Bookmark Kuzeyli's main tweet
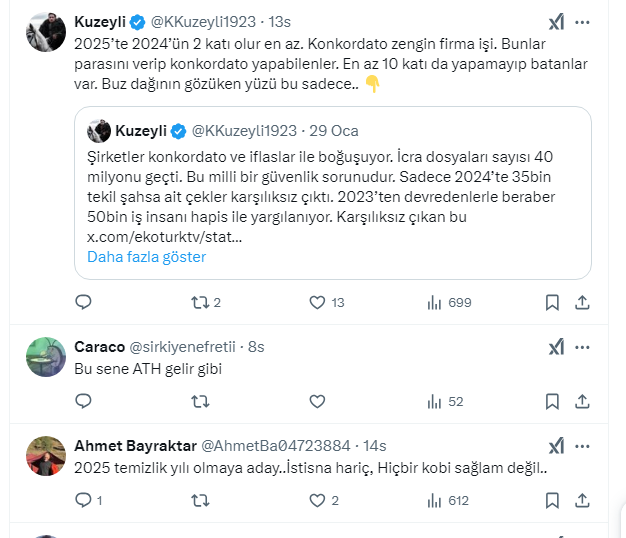Viewport: 626px width, 538px height. [552, 302]
